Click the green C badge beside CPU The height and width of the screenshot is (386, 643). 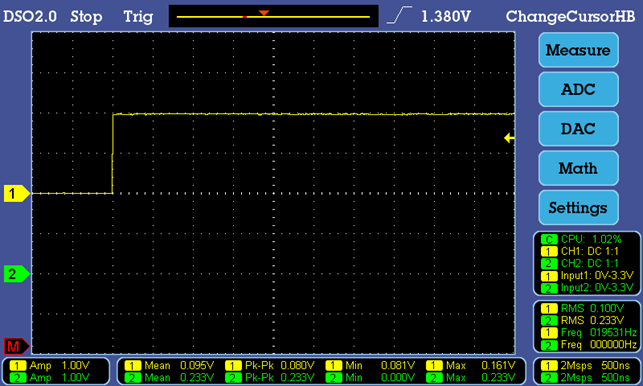point(549,239)
